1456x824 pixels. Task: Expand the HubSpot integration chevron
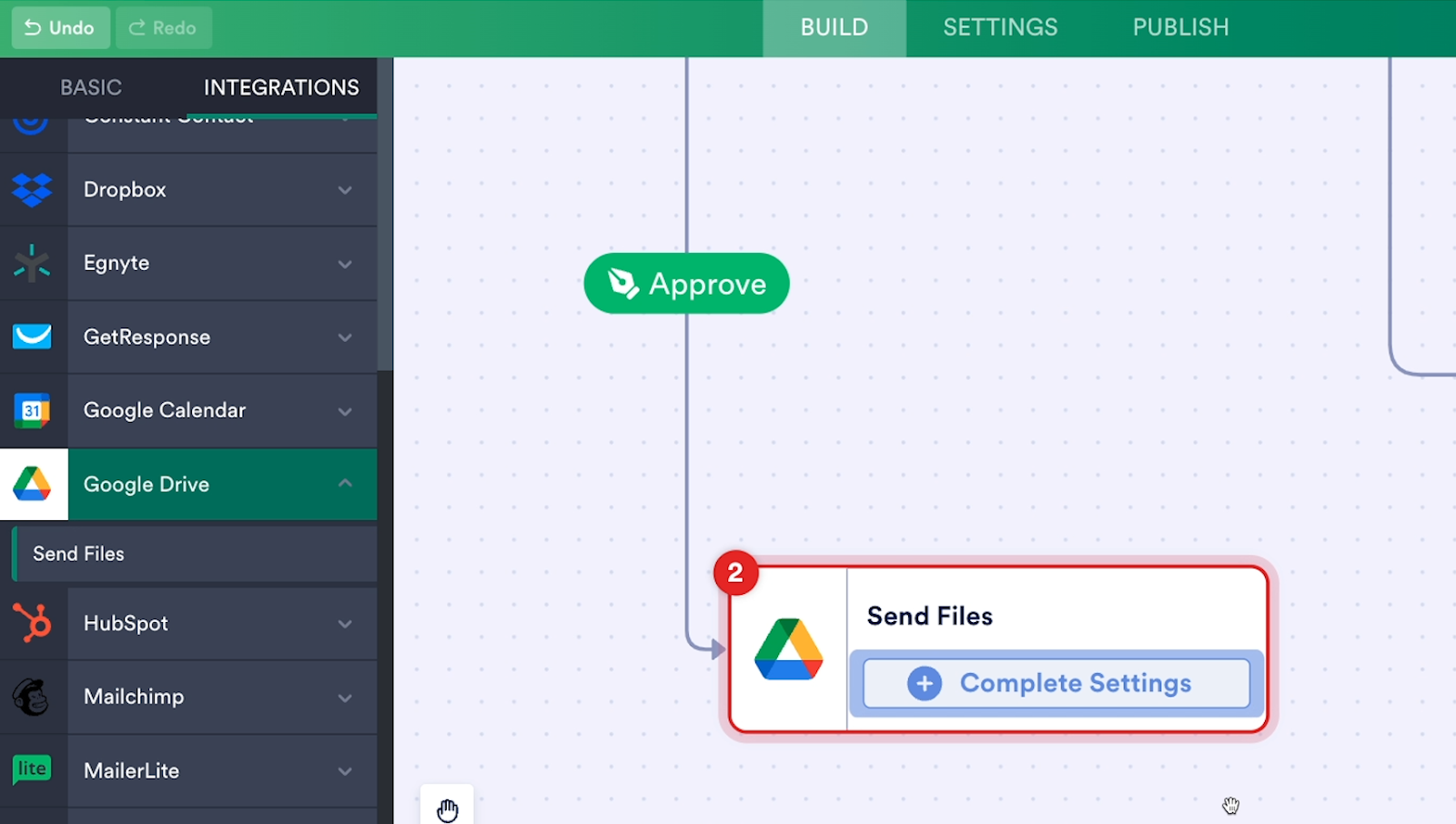[345, 624]
